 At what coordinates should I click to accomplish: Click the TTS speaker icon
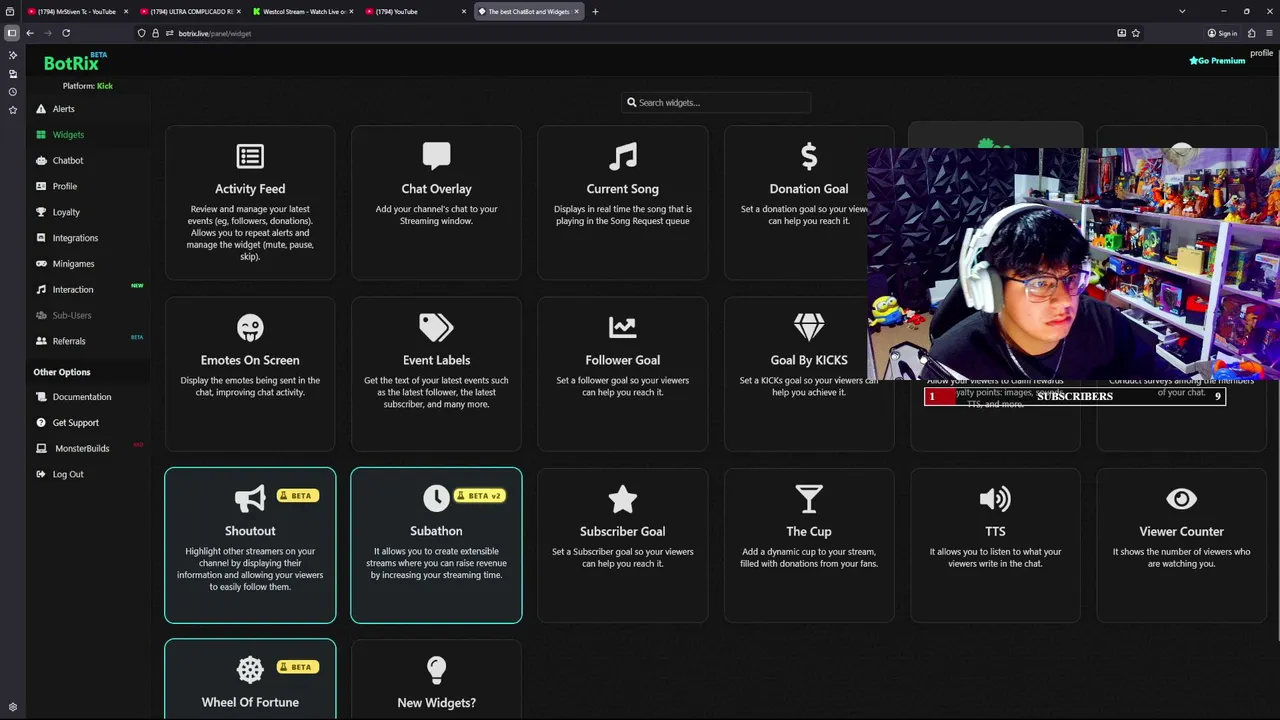(995, 498)
